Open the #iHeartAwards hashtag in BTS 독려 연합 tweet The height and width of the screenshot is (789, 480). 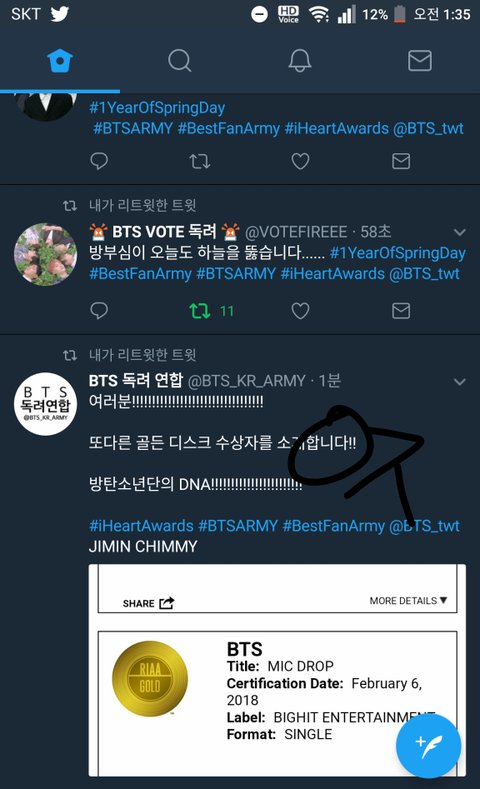141,526
